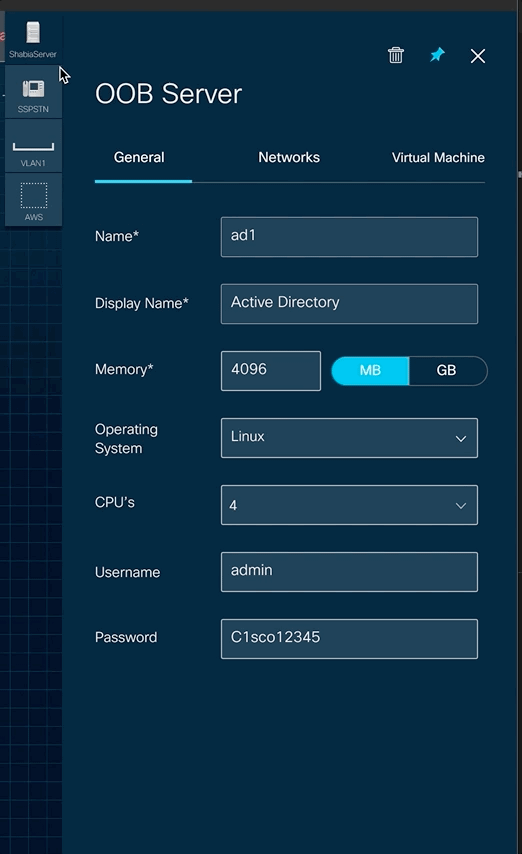Click the Username label
Screen dimensions: 522x854
click(128, 572)
